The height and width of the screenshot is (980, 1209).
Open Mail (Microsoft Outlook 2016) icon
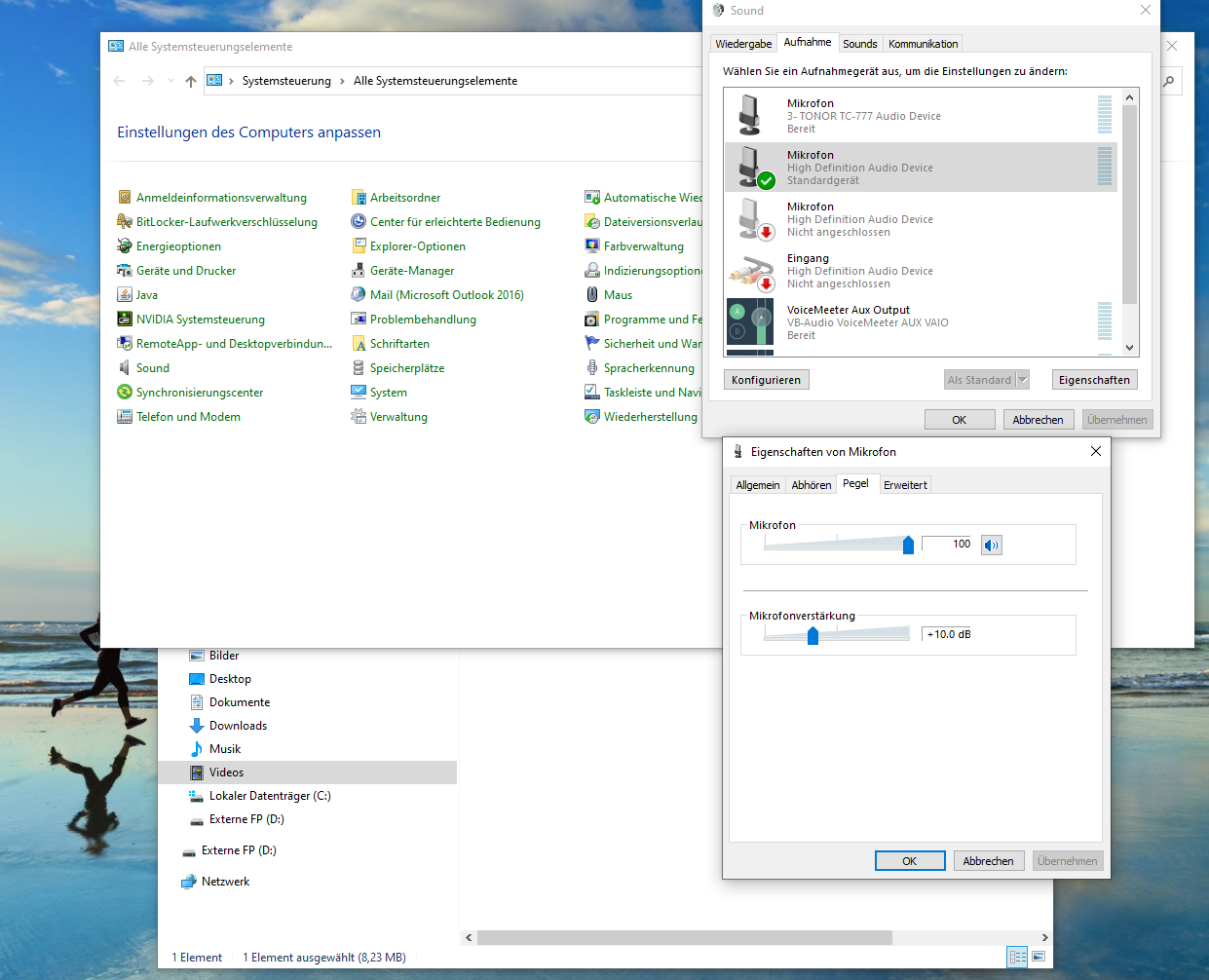359,295
